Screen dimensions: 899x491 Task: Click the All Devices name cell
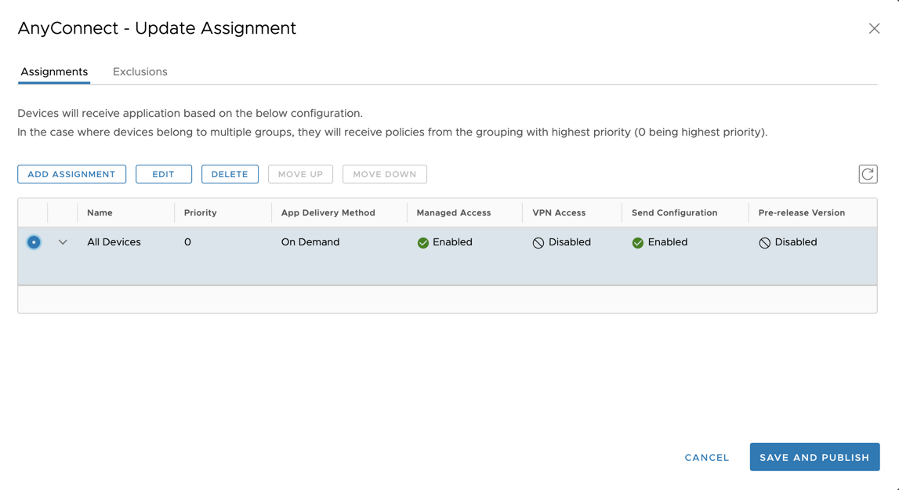pos(114,242)
